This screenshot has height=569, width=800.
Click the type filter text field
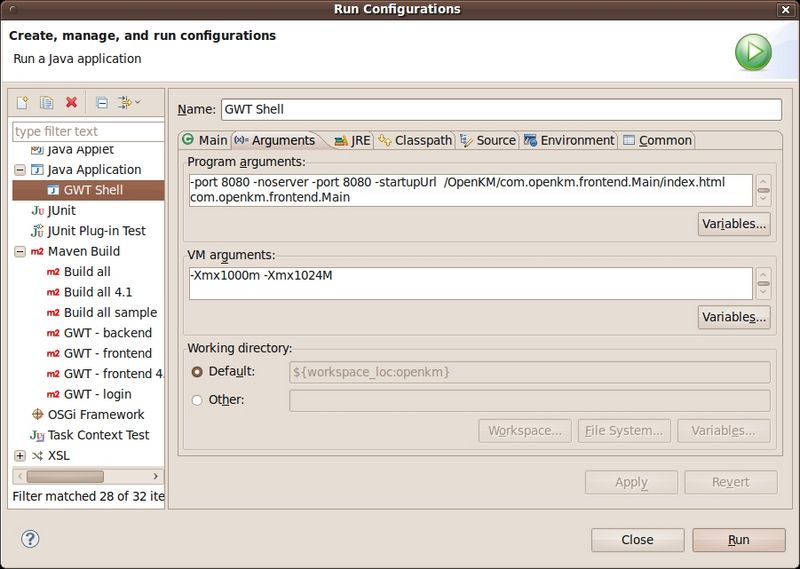[88, 131]
